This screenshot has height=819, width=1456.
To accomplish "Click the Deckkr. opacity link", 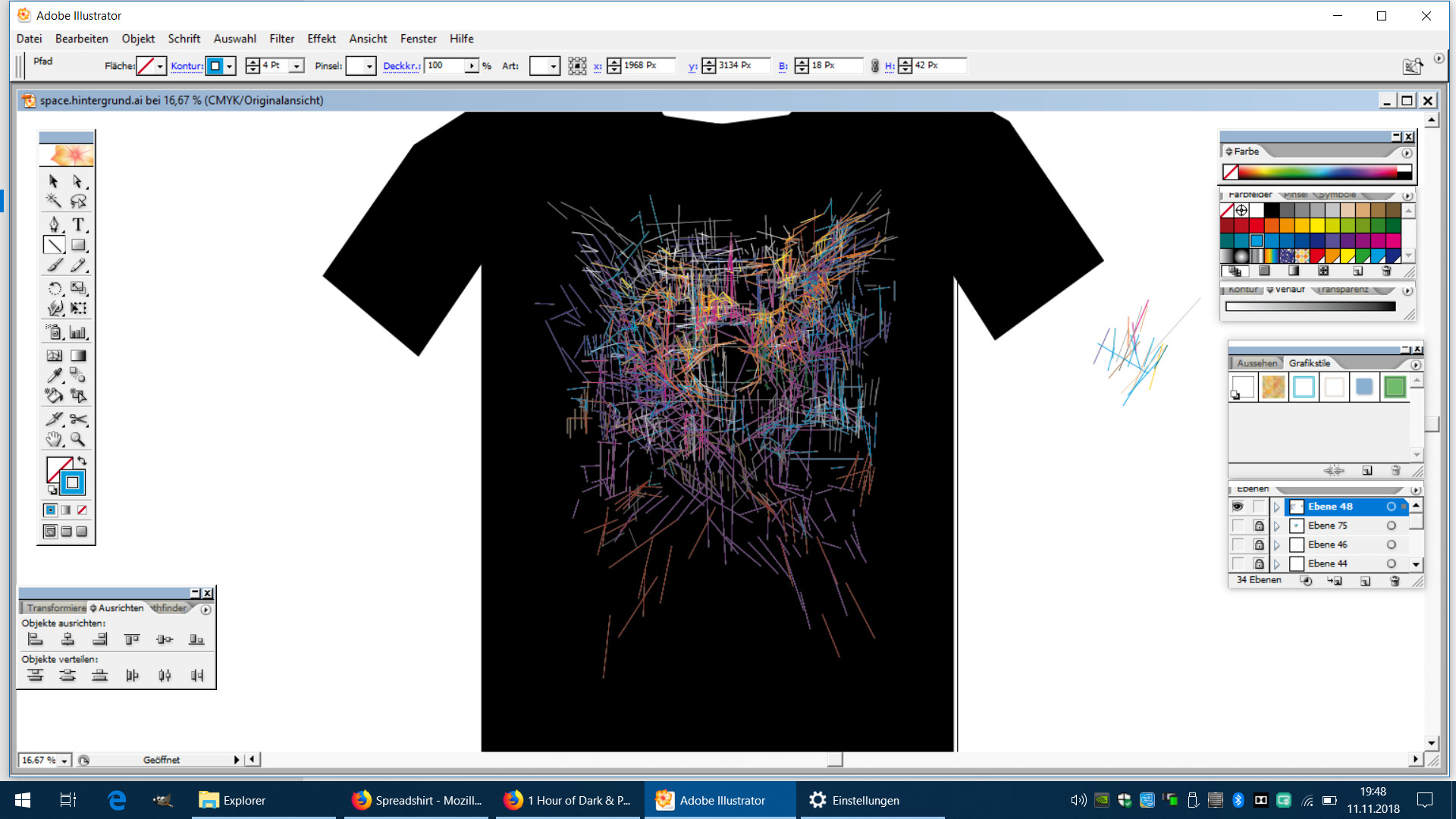I will tap(401, 66).
